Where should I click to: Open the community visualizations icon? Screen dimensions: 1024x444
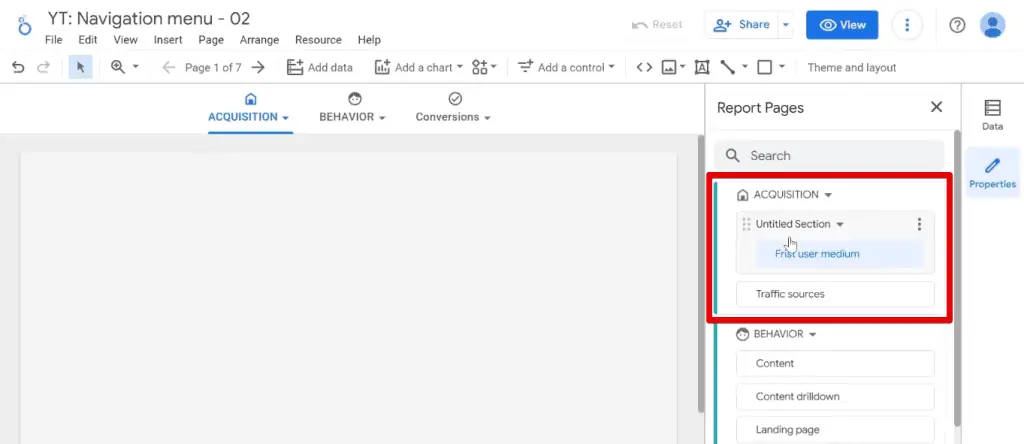[x=480, y=67]
